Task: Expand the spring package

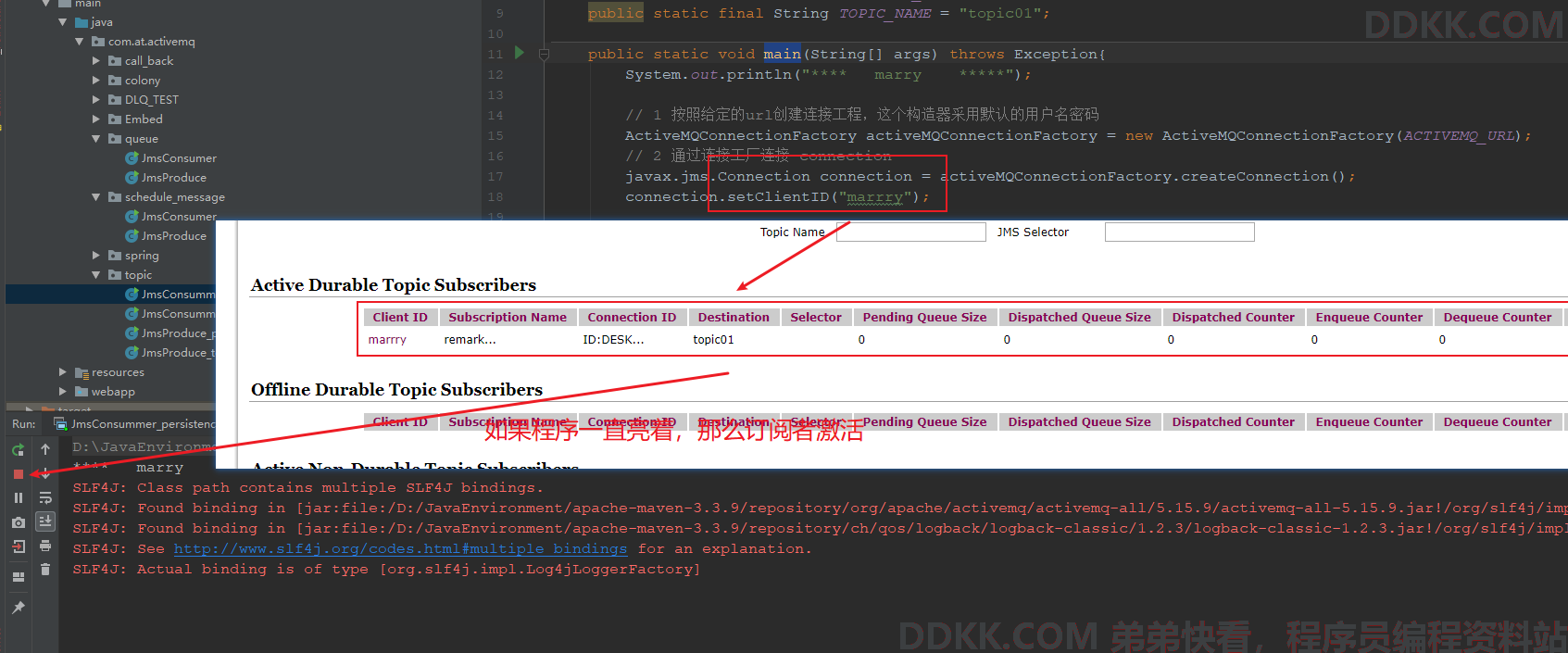Action: tap(95, 256)
